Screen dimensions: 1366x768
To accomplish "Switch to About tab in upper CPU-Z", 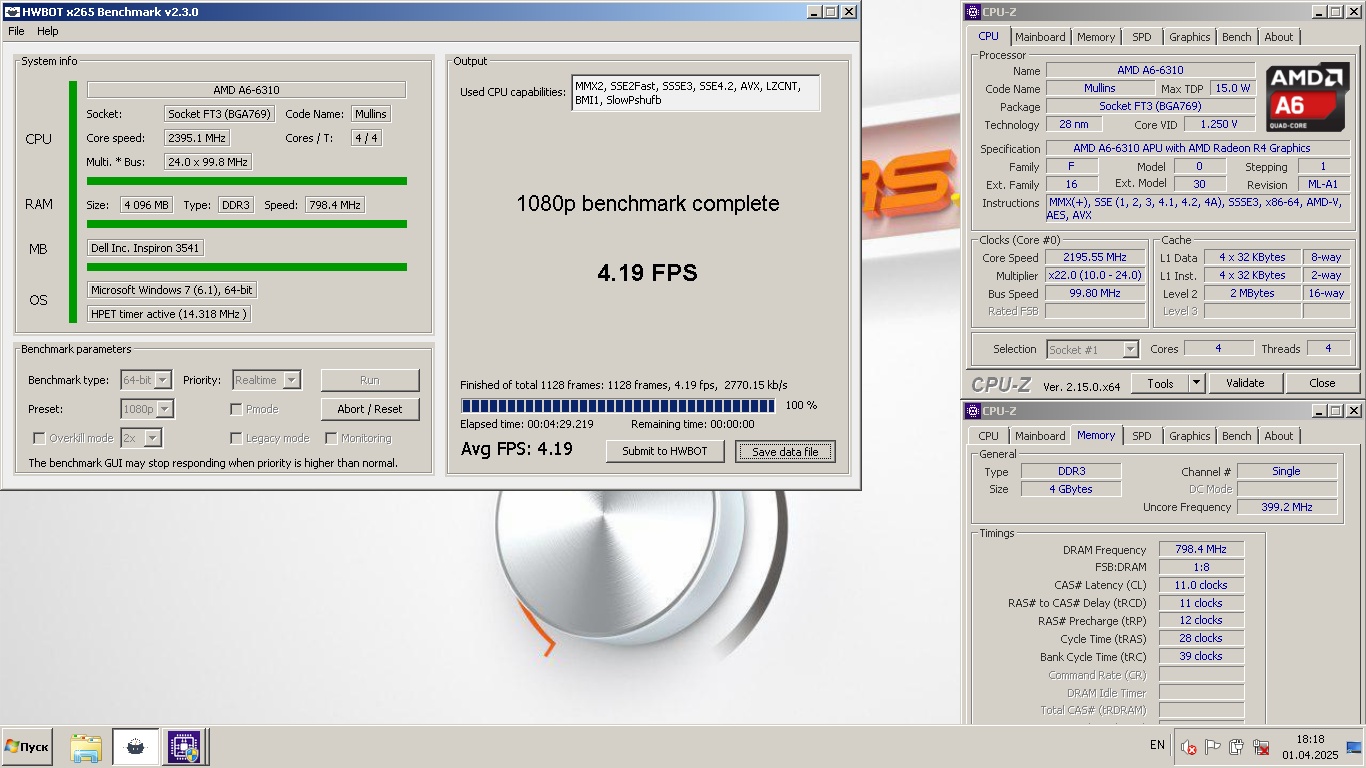I will 1279,37.
